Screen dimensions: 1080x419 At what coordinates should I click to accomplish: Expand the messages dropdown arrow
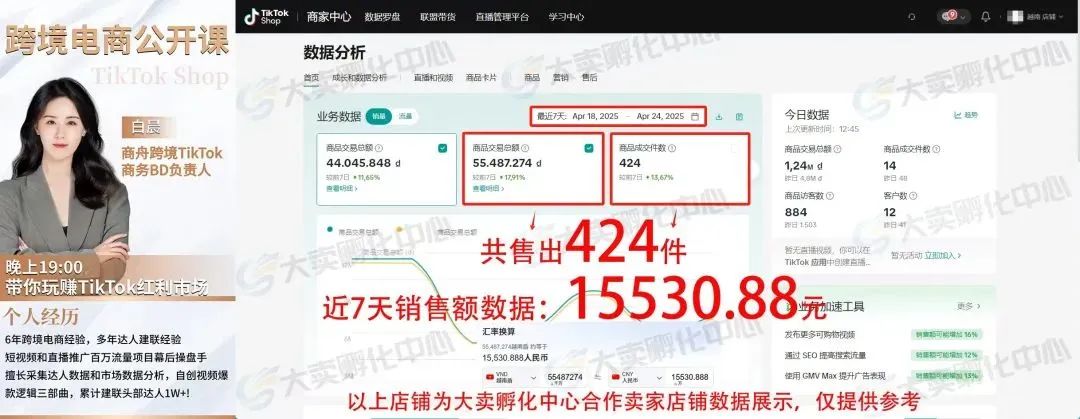click(x=962, y=17)
